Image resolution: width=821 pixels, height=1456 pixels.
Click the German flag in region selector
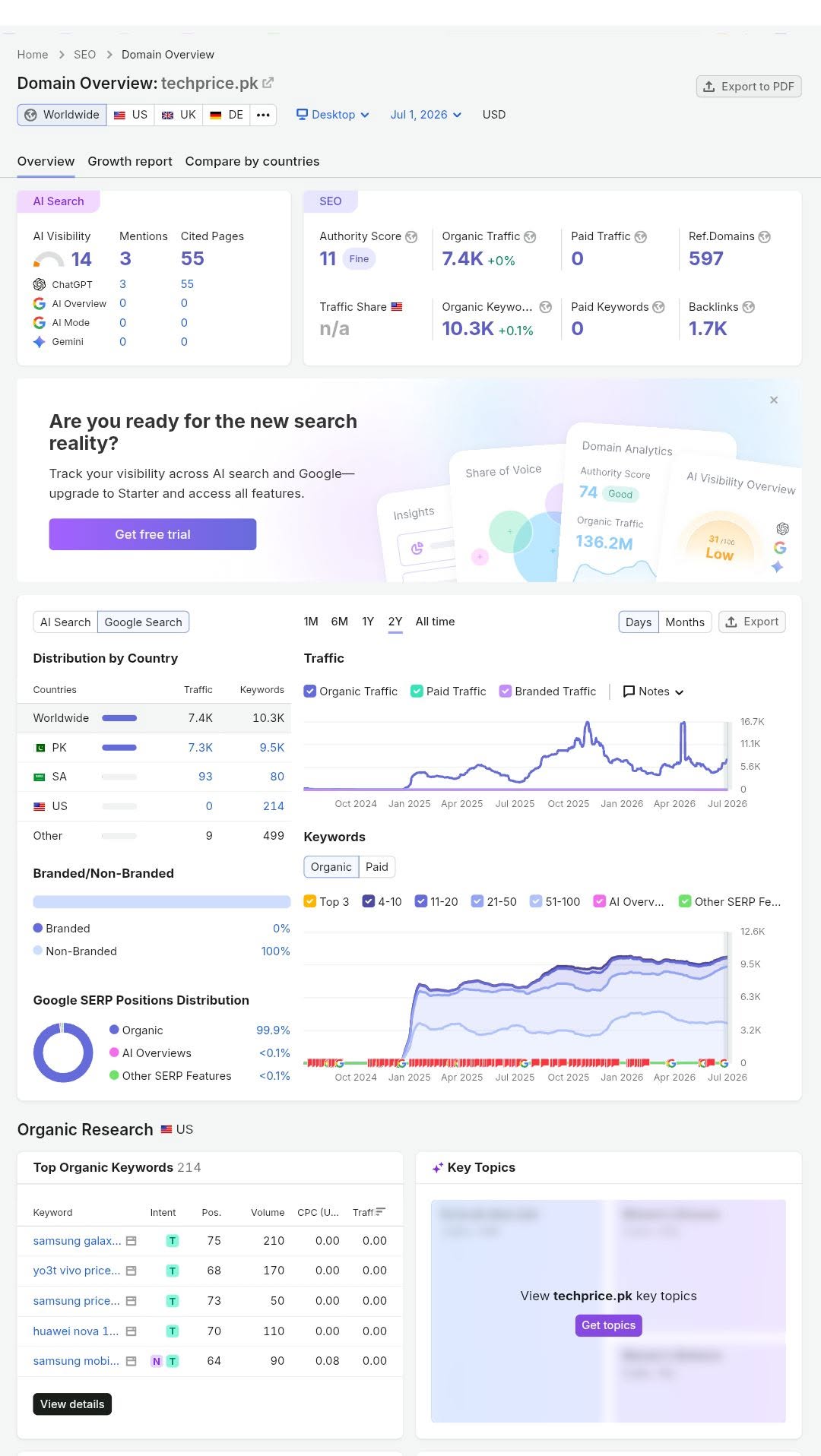[216, 115]
